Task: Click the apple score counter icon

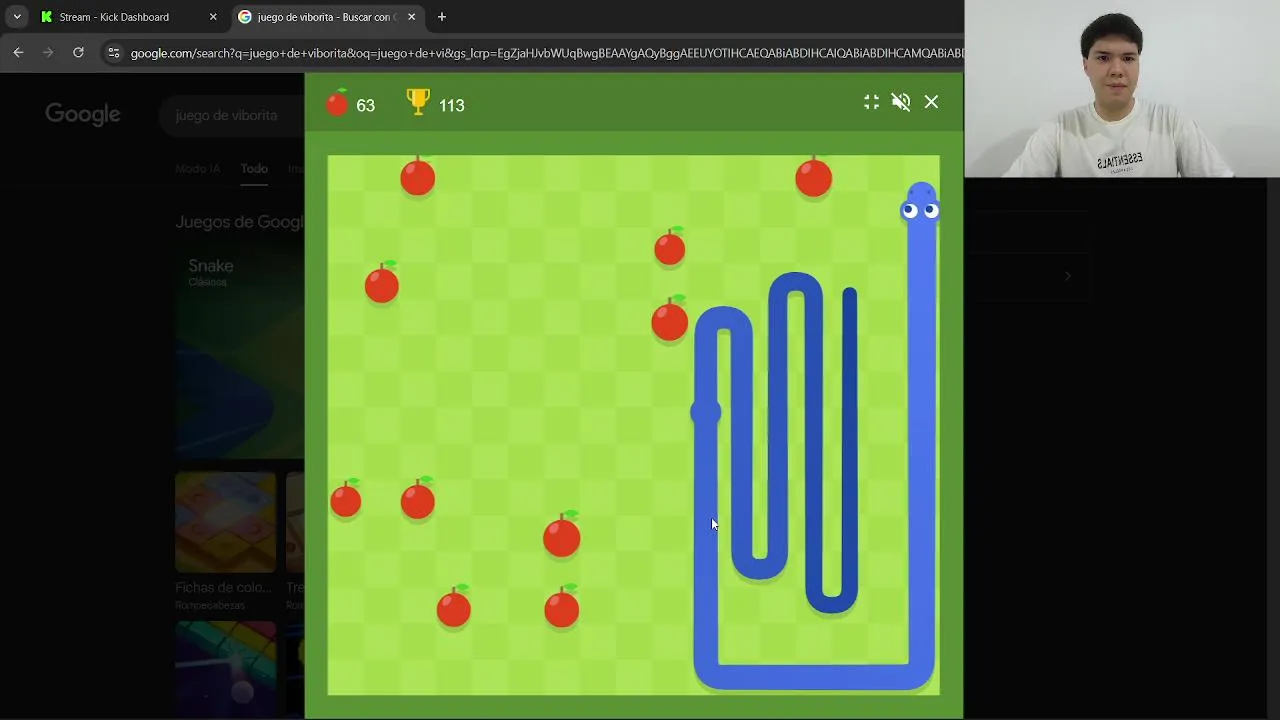Action: pos(338,103)
